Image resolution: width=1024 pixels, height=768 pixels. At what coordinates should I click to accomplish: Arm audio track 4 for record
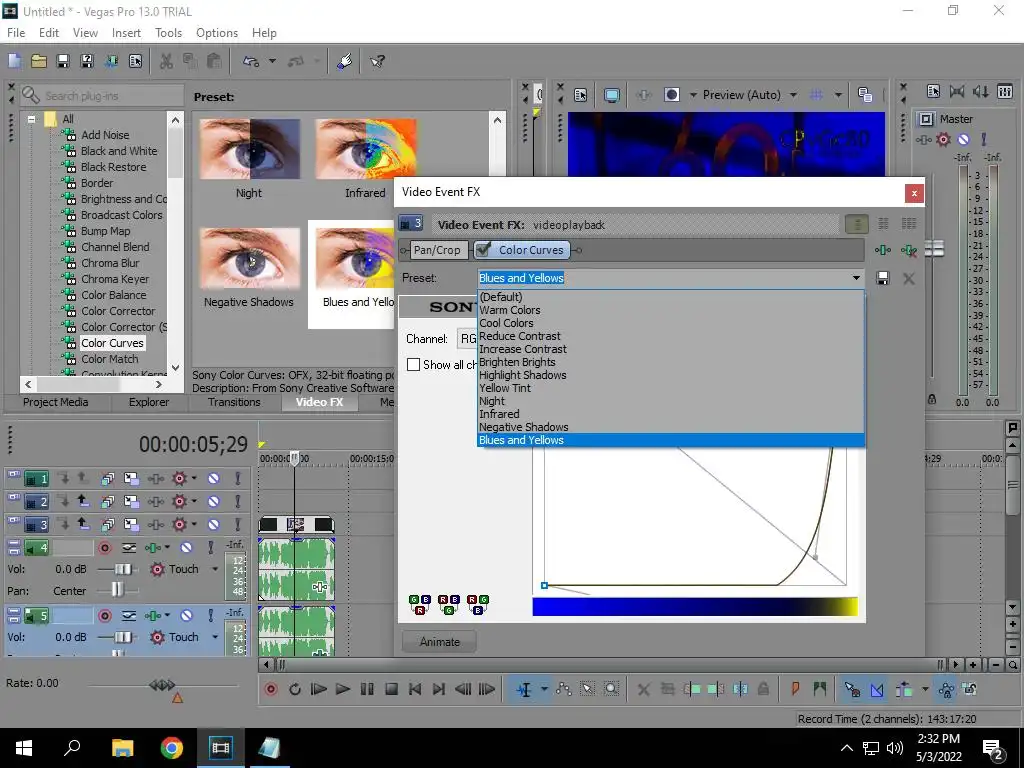pos(104,547)
